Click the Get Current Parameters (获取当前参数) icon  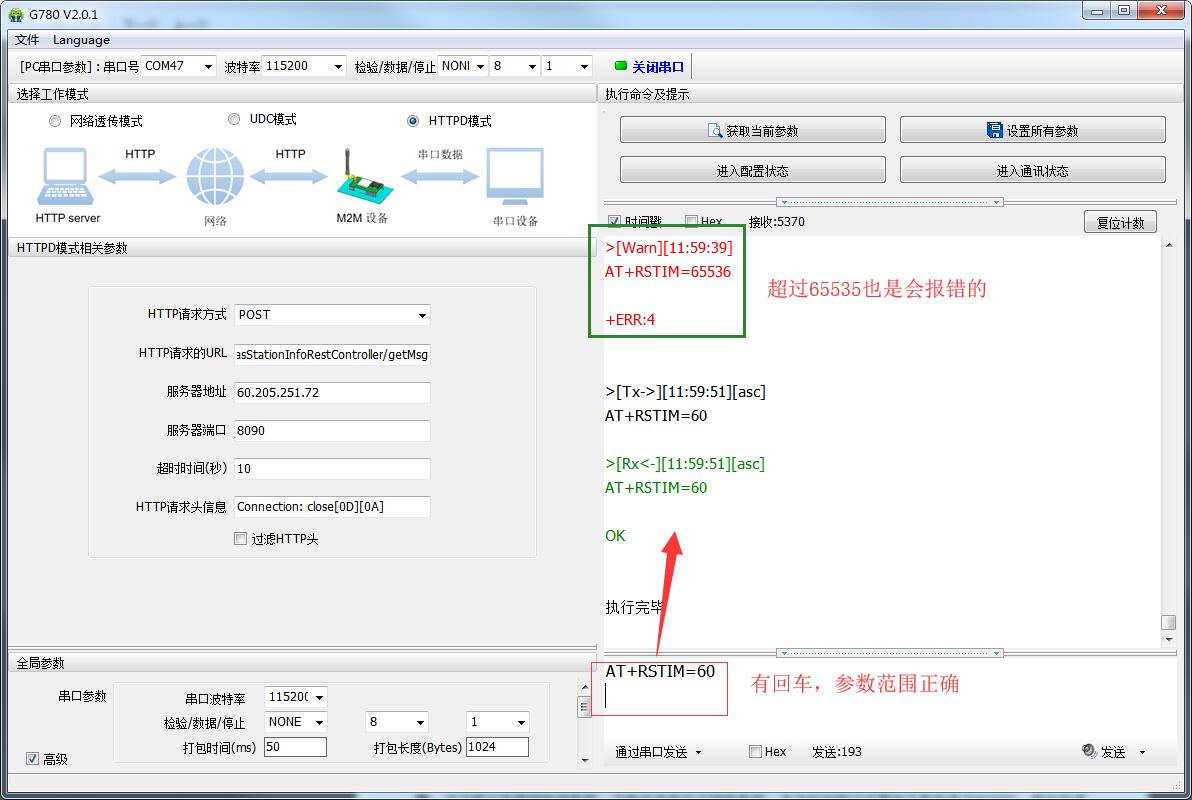[x=714, y=131]
